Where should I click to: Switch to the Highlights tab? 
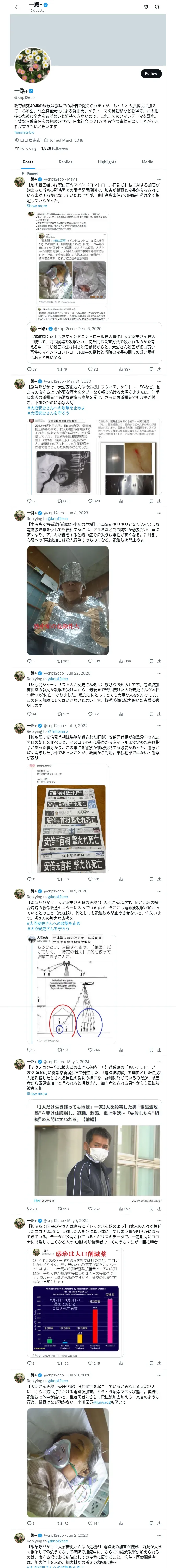click(x=107, y=162)
